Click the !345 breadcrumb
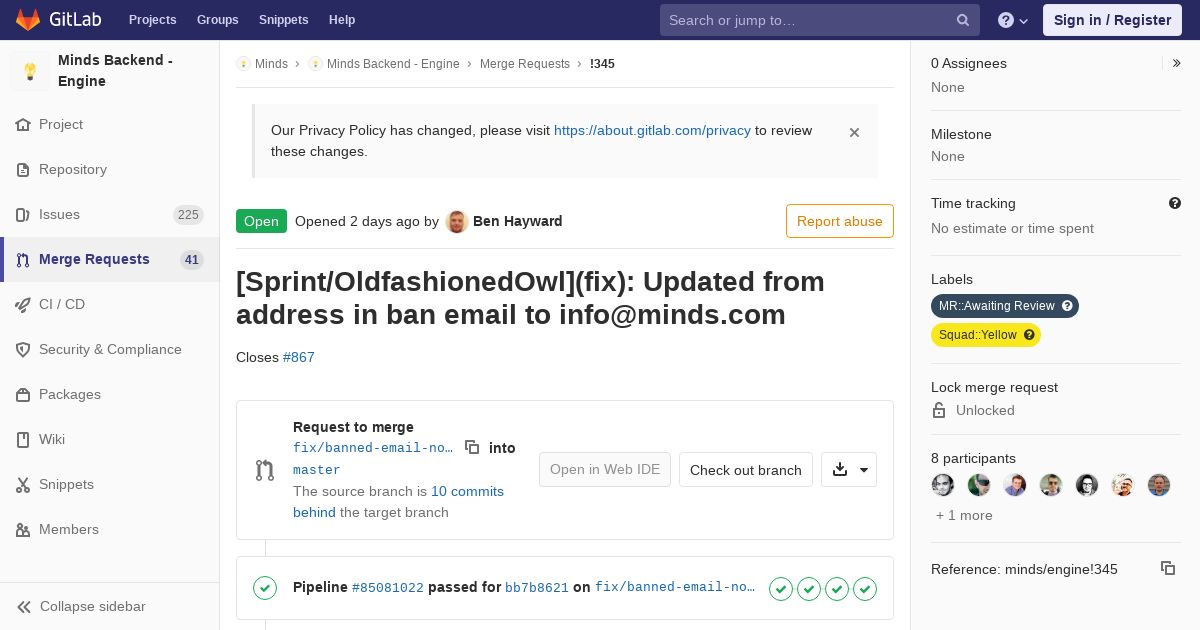Viewport: 1200px width, 630px height. point(602,64)
